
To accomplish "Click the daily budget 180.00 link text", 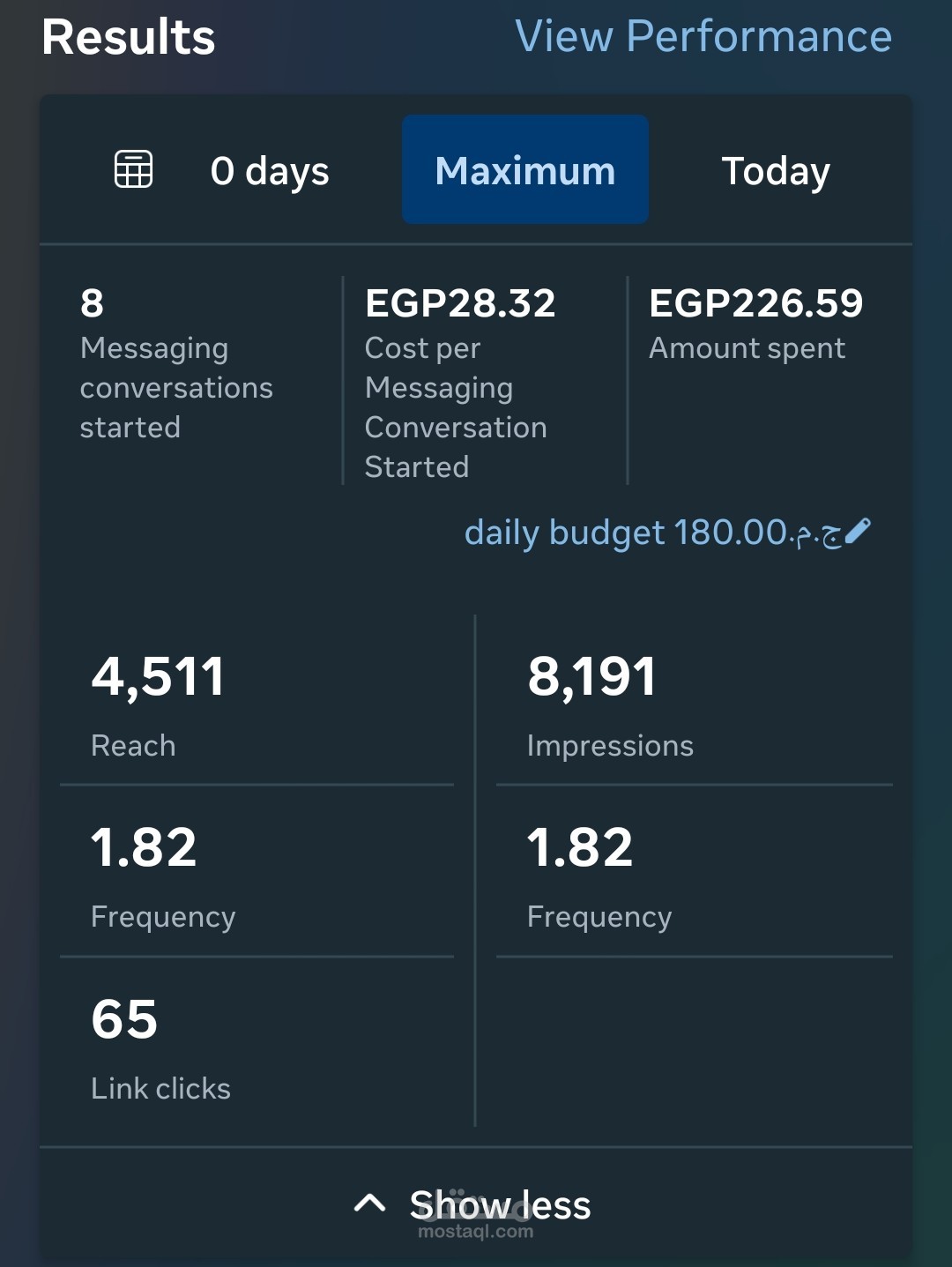I will [626, 533].
